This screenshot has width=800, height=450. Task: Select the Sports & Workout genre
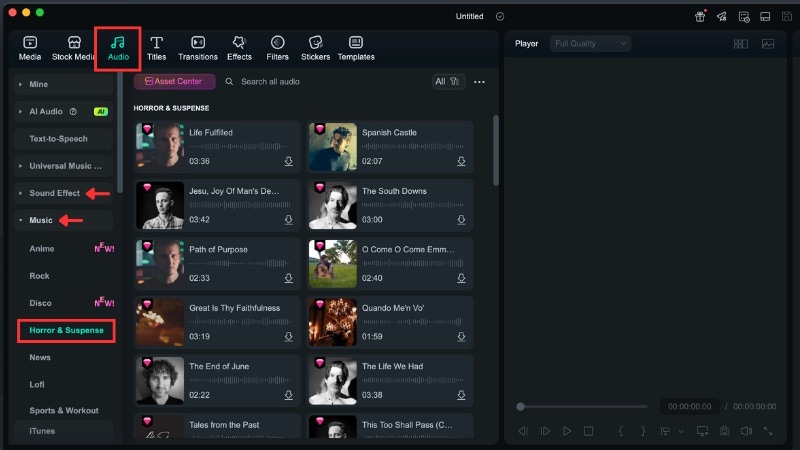click(x=64, y=410)
